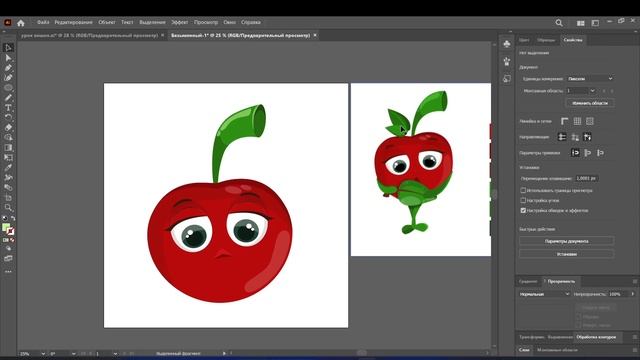Viewport: 640px width, 360px height.
Task: Enable the scale corners checkbox
Action: click(523, 200)
